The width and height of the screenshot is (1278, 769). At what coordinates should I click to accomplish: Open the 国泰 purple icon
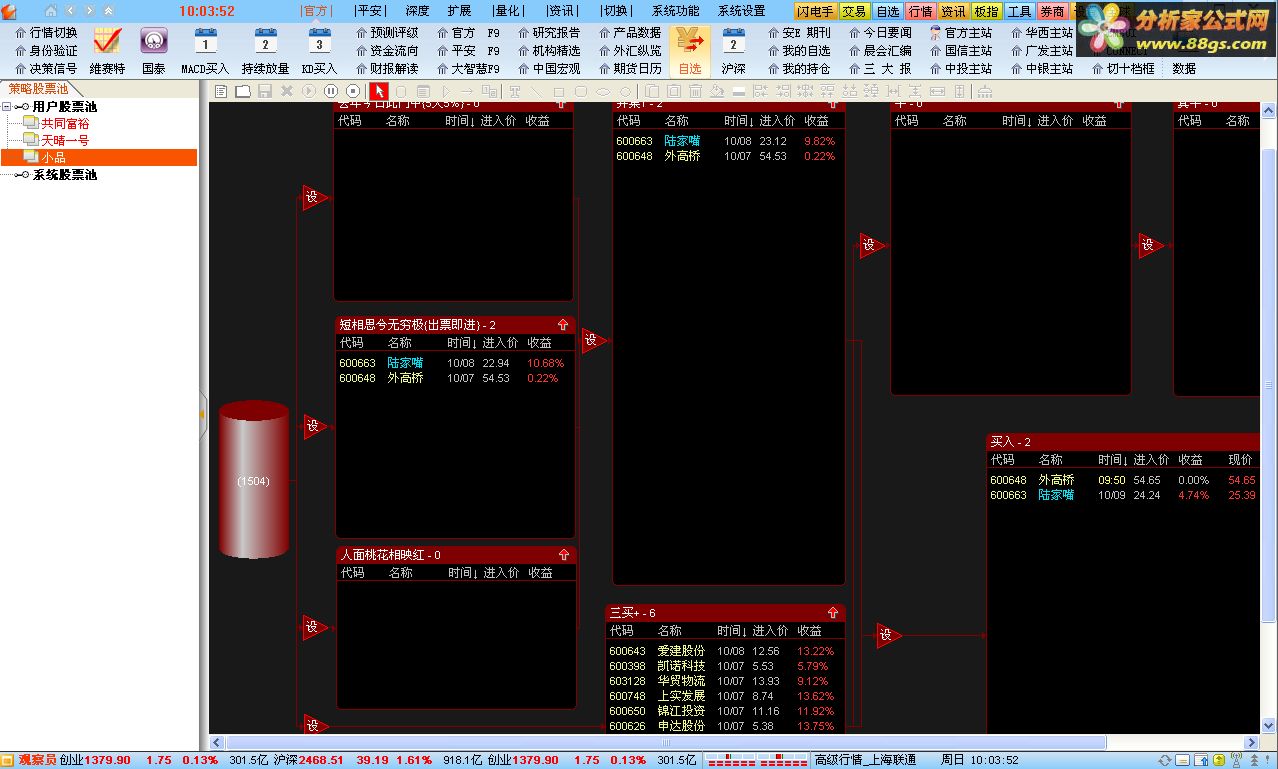pos(153,41)
